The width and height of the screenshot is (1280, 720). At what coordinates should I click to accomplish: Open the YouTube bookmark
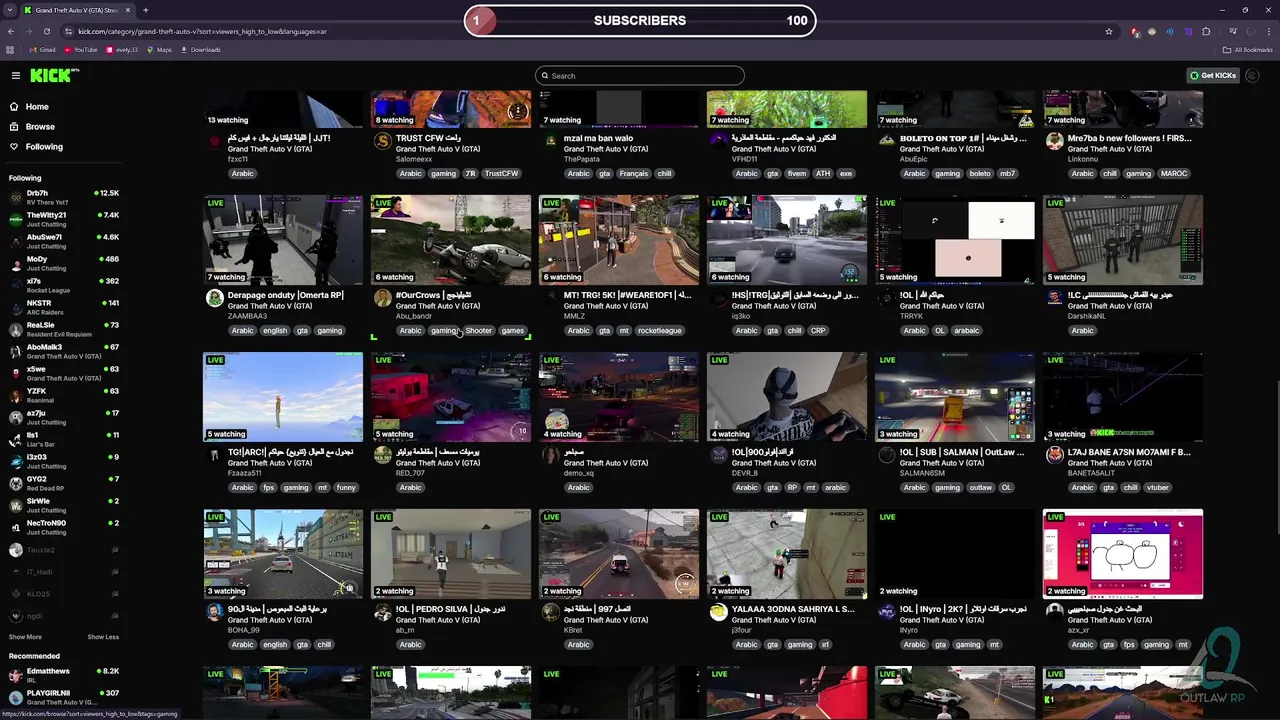point(80,50)
